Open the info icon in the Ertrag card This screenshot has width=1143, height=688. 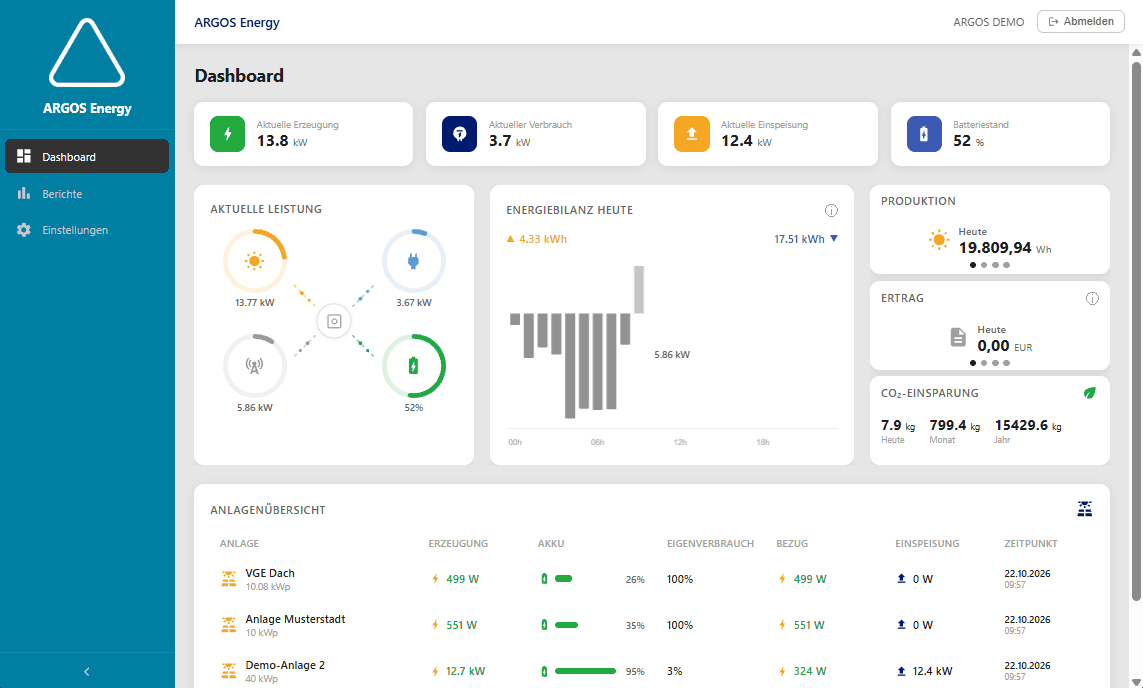1092,298
